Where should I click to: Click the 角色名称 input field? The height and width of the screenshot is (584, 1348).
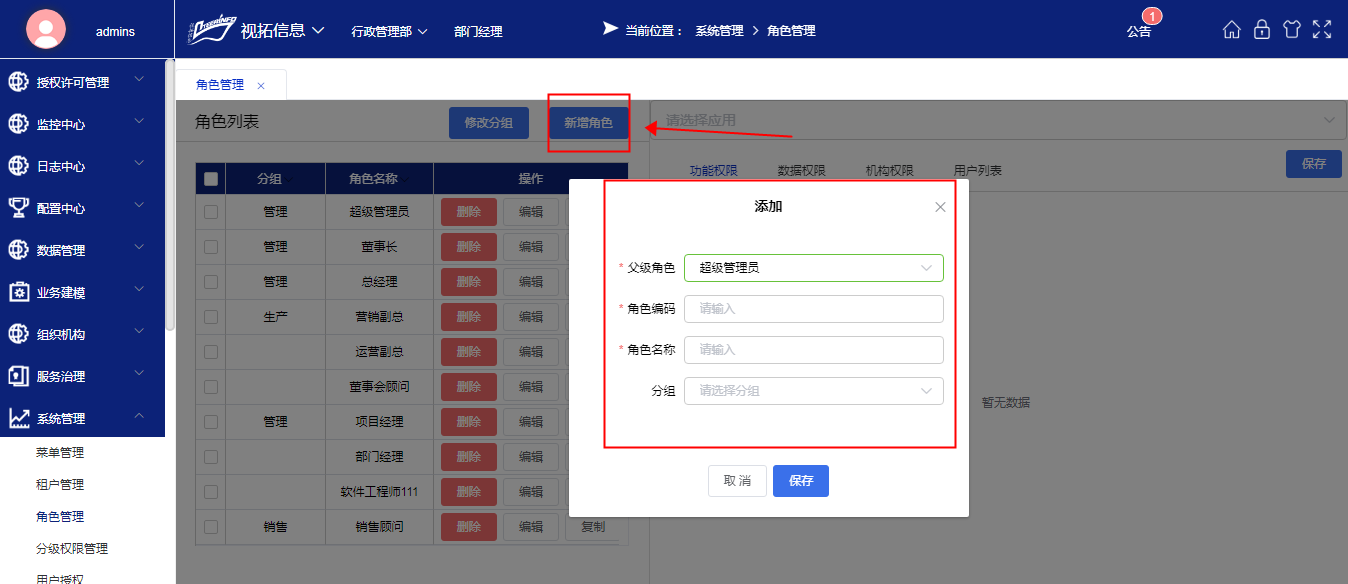pyautogui.click(x=814, y=350)
